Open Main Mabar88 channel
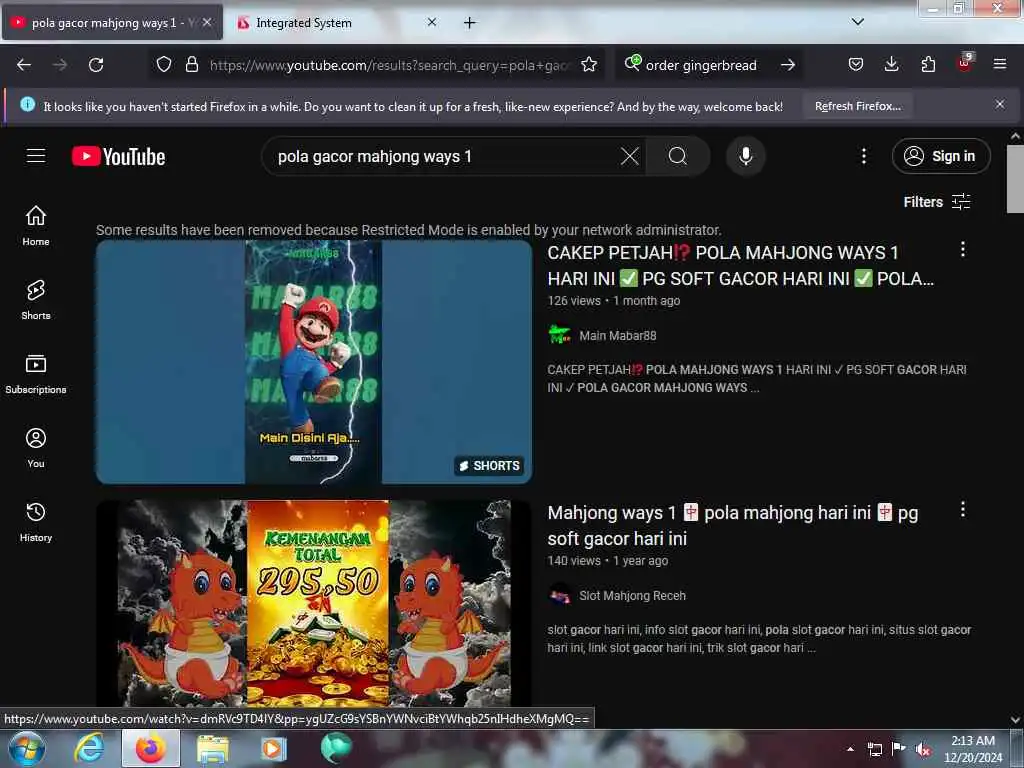Viewport: 1024px width, 768px height. click(x=617, y=336)
